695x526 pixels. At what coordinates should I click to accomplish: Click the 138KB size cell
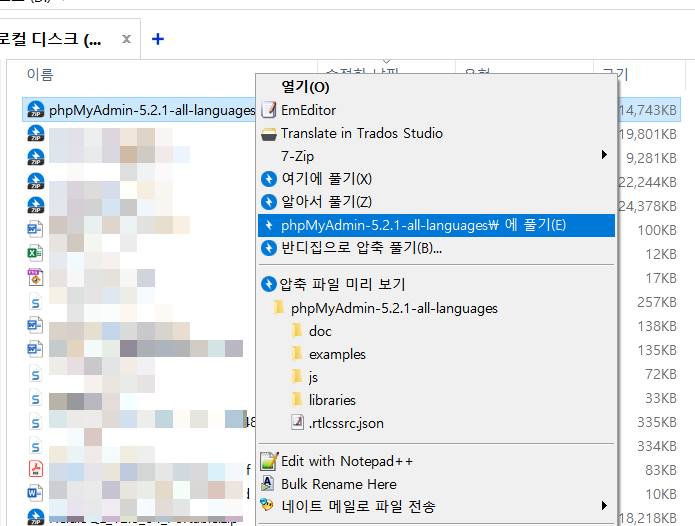click(x=657, y=326)
